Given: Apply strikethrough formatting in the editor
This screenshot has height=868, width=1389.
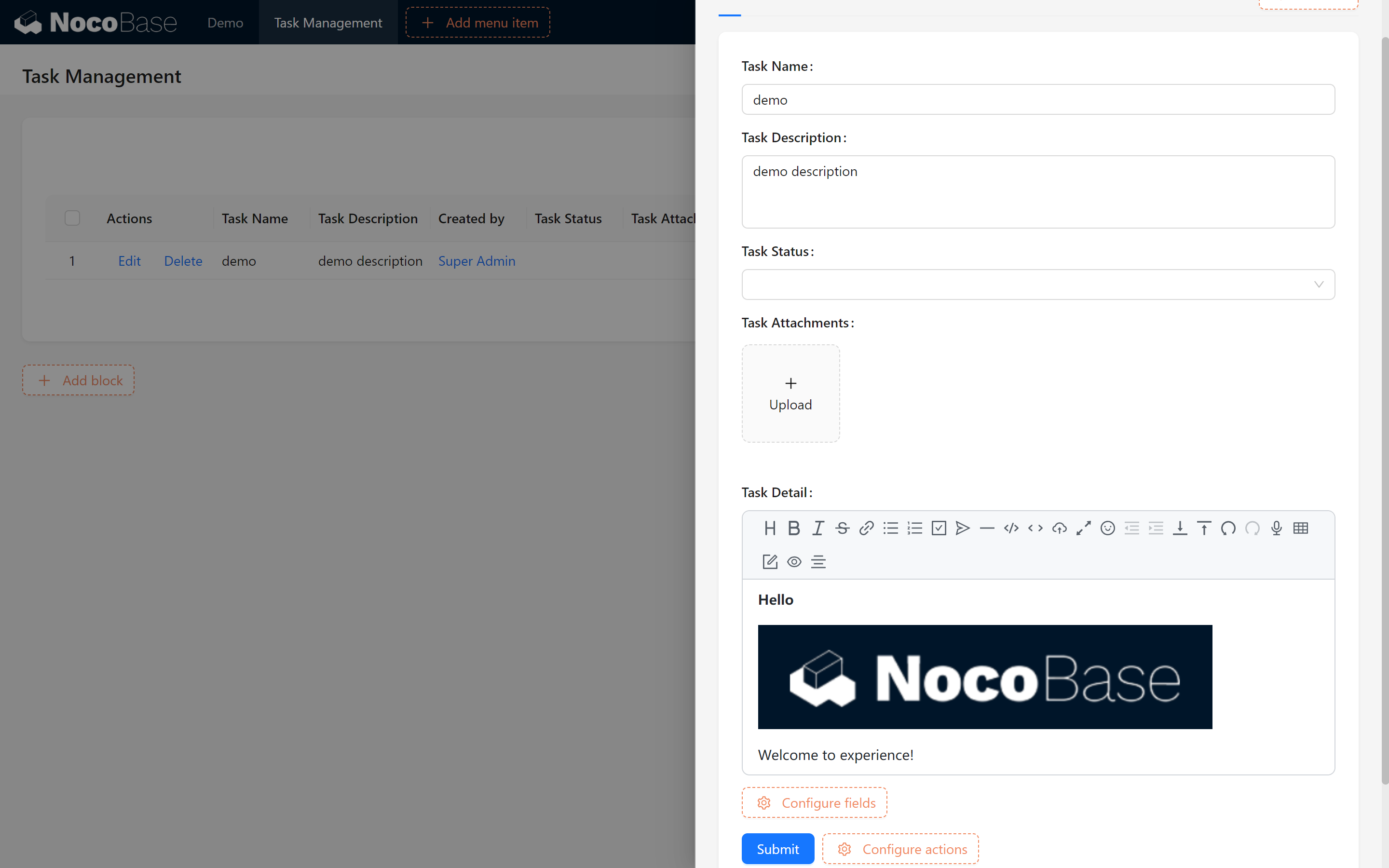Looking at the screenshot, I should (842, 528).
